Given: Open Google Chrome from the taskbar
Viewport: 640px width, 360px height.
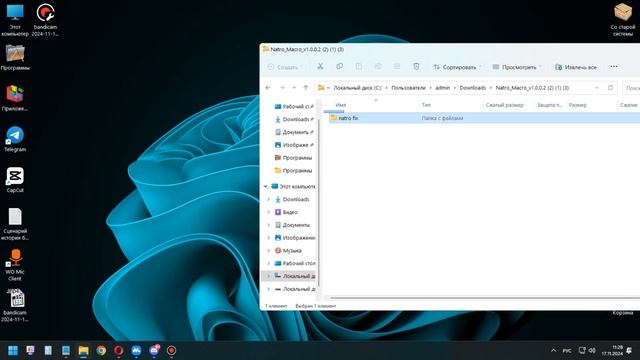Looking at the screenshot, I should [101, 350].
